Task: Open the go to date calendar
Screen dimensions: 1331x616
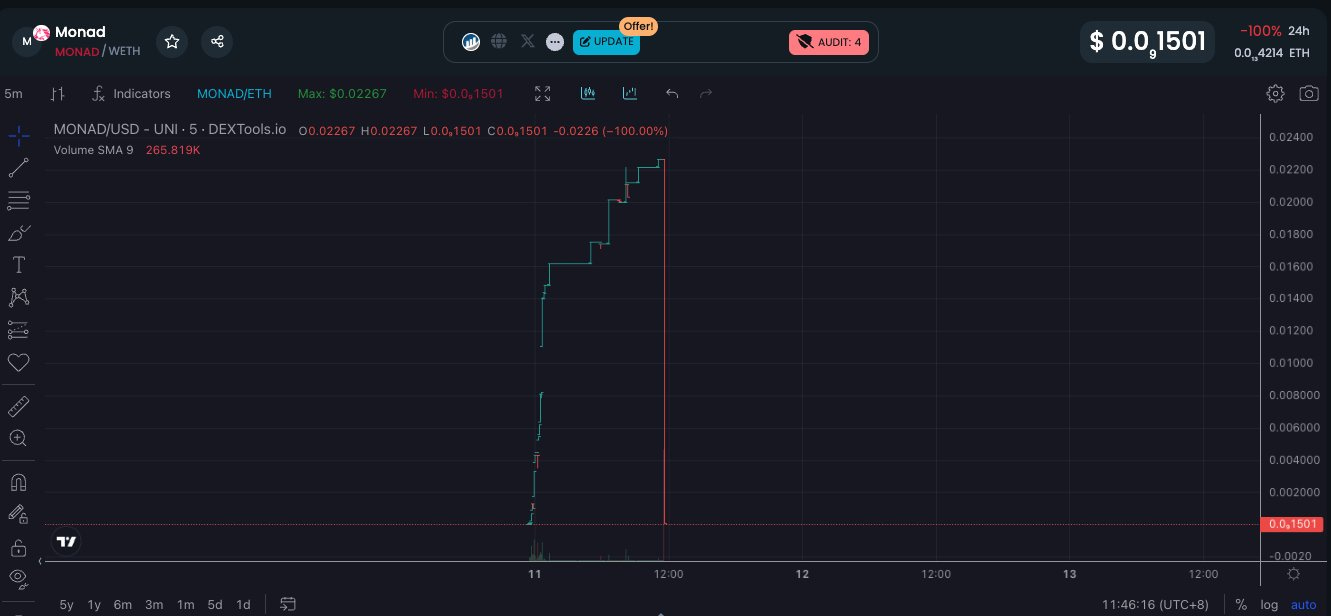Action: pyautogui.click(x=288, y=604)
